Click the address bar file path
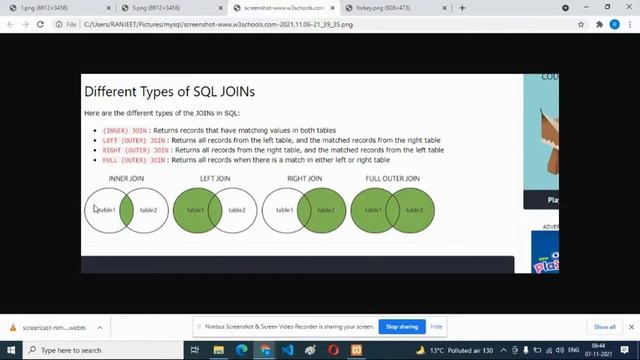The width and height of the screenshot is (640, 360). click(218, 24)
